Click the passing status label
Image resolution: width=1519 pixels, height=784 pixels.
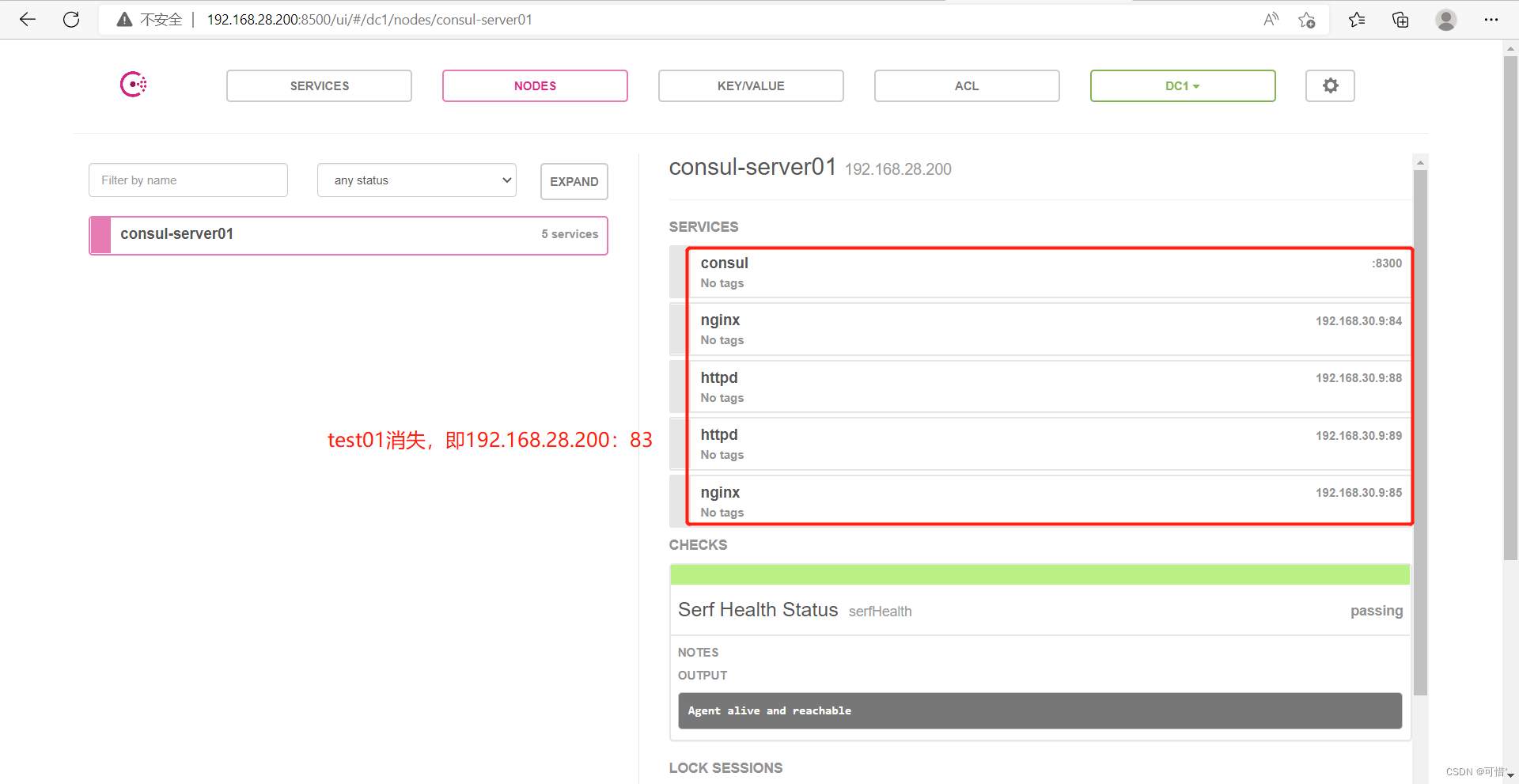tap(1377, 611)
